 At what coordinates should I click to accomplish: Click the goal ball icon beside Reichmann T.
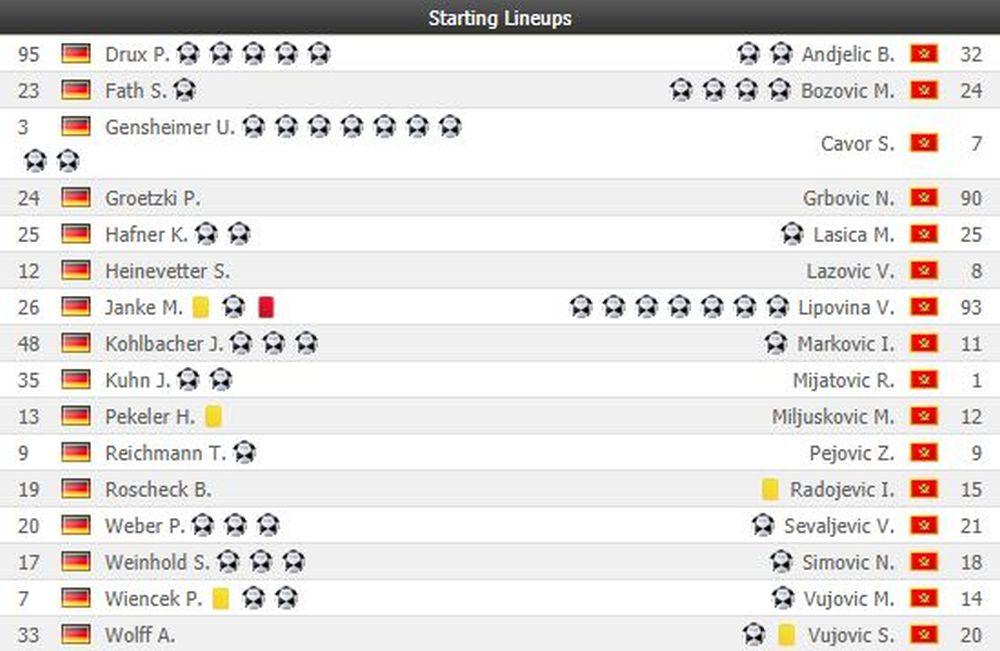tap(244, 453)
